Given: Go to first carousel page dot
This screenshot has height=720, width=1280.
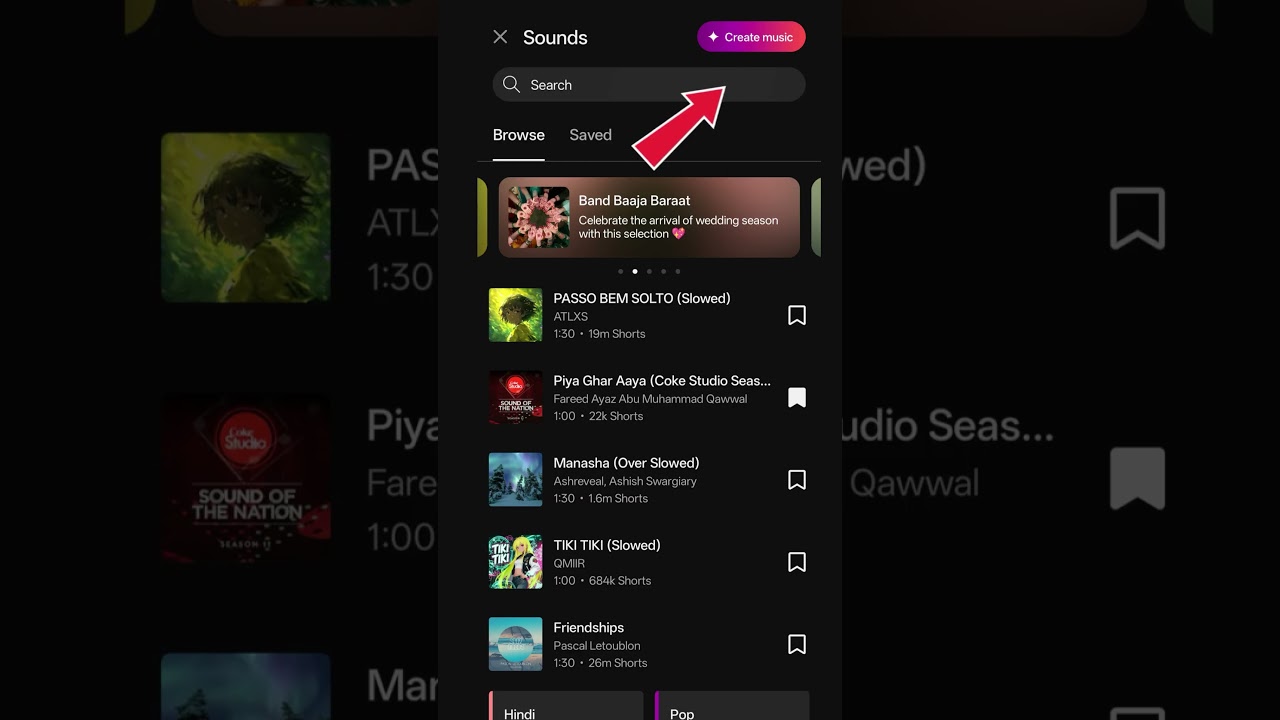Looking at the screenshot, I should [x=620, y=271].
